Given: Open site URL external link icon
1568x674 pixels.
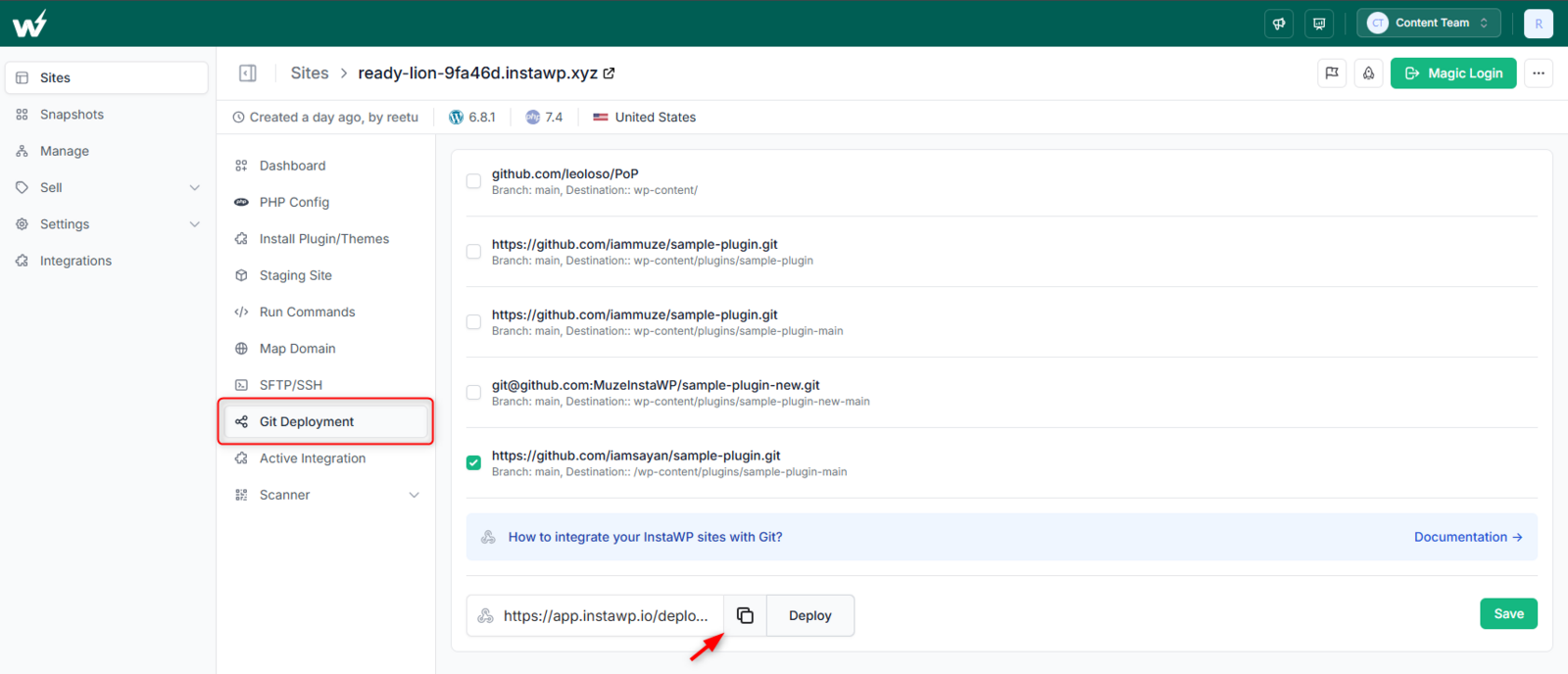Looking at the screenshot, I should 609,73.
